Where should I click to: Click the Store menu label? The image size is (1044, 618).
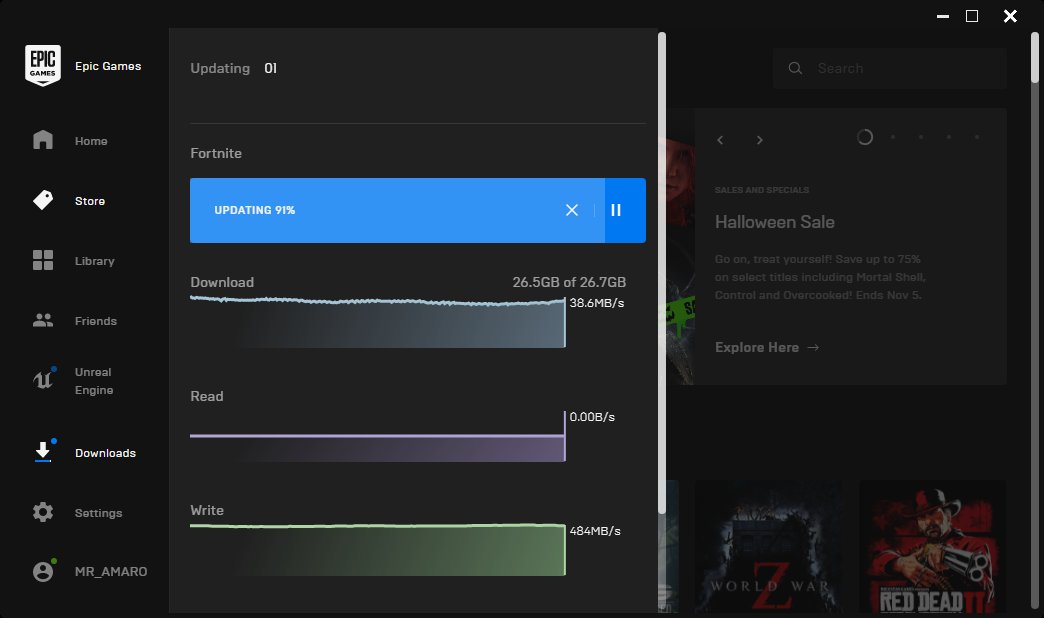point(90,200)
